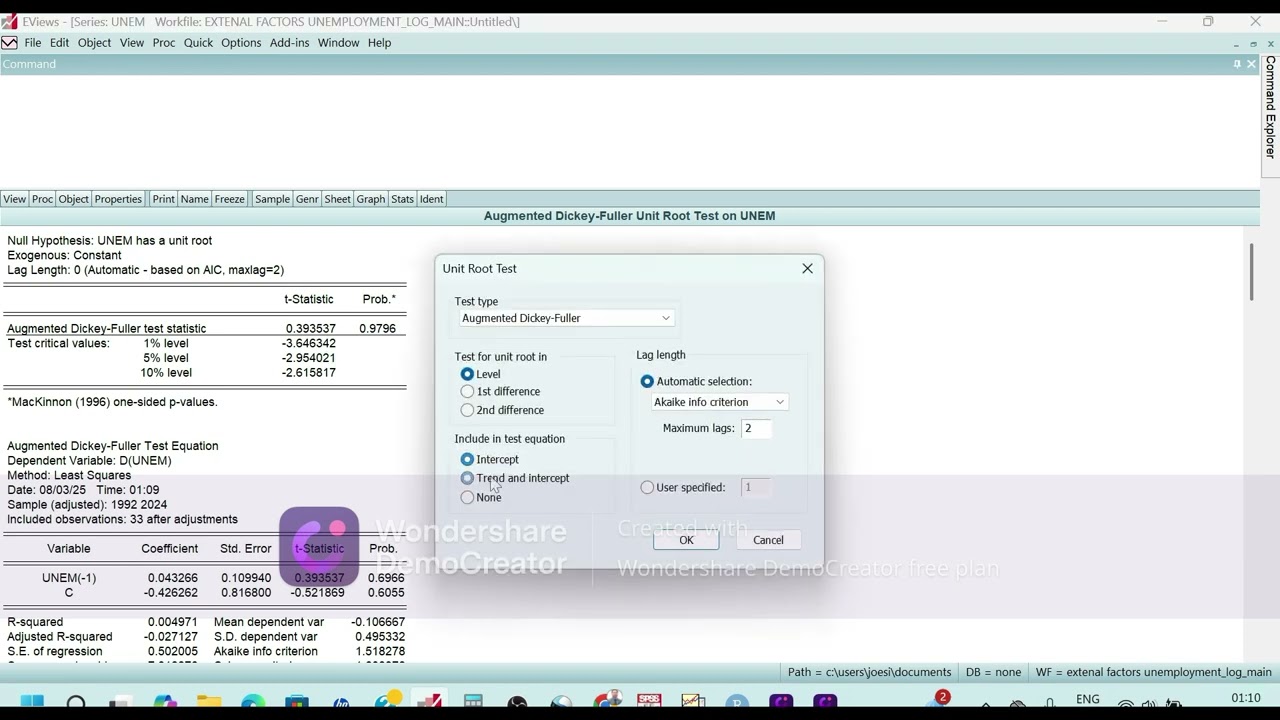Open the Test type dropdown
Screen dimensions: 1280x720
(565, 318)
